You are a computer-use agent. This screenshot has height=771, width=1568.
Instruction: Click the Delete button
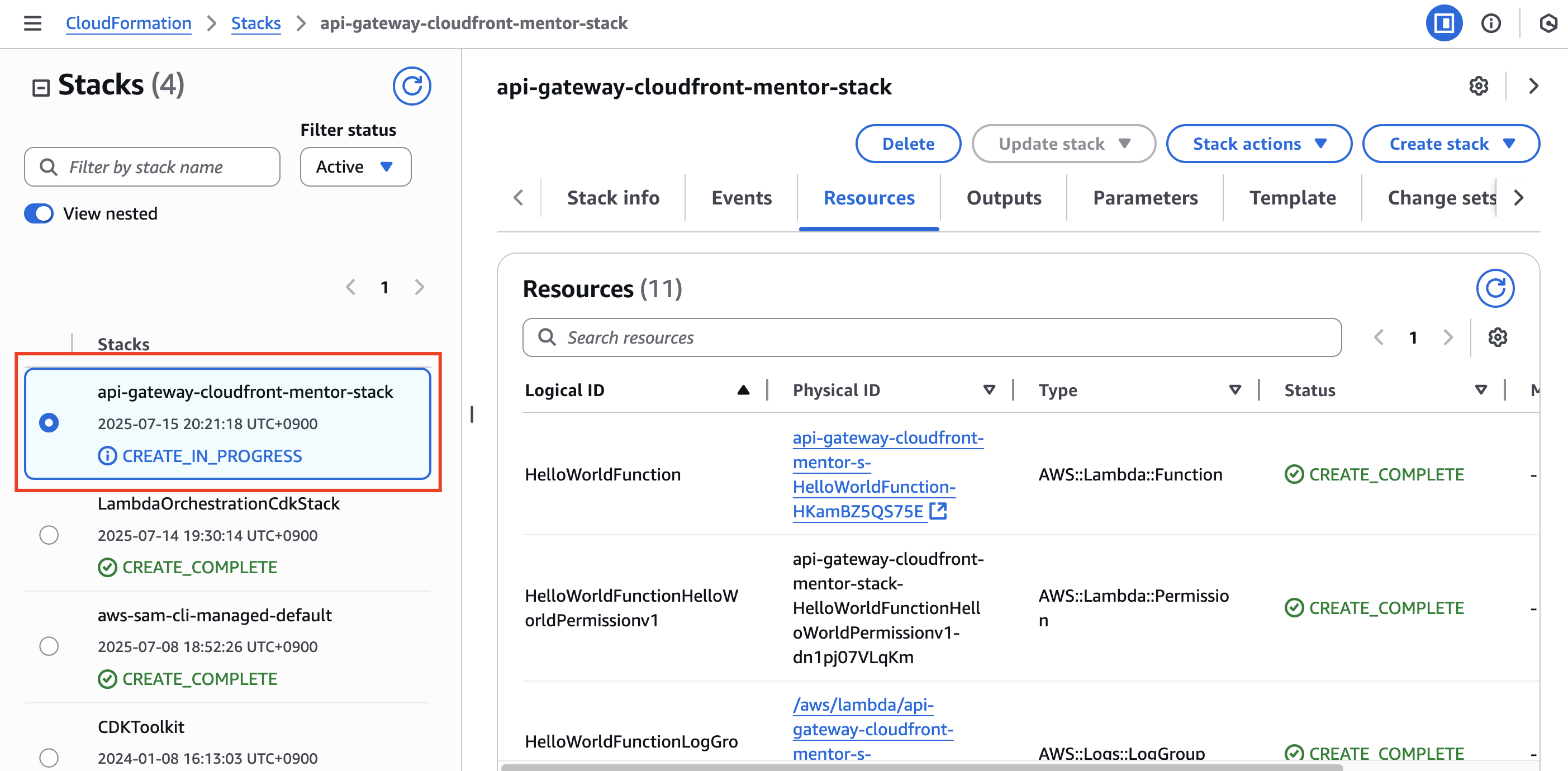[907, 144]
